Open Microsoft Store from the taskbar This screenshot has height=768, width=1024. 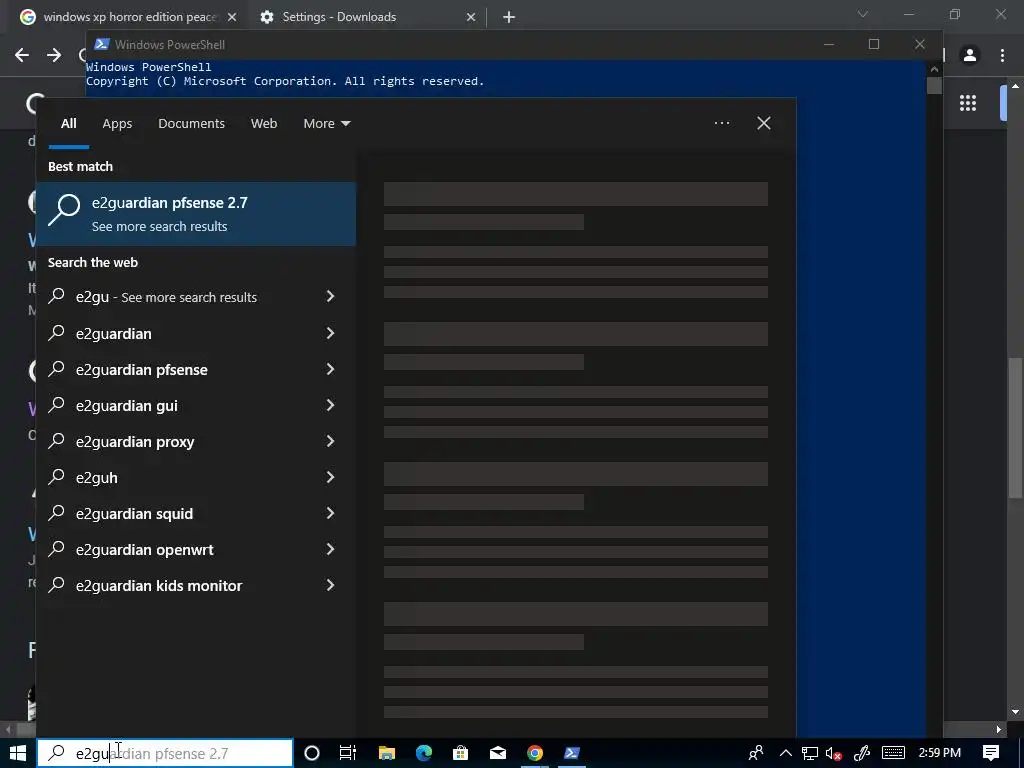460,753
